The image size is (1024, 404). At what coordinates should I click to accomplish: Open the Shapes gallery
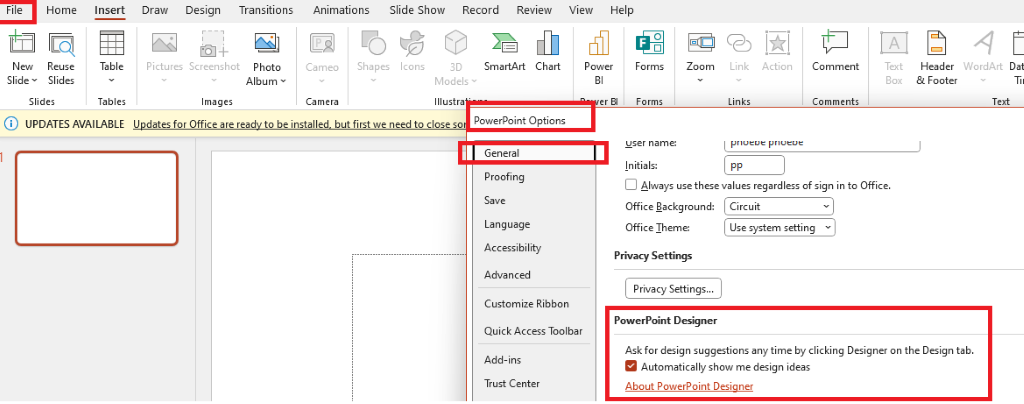point(373,59)
